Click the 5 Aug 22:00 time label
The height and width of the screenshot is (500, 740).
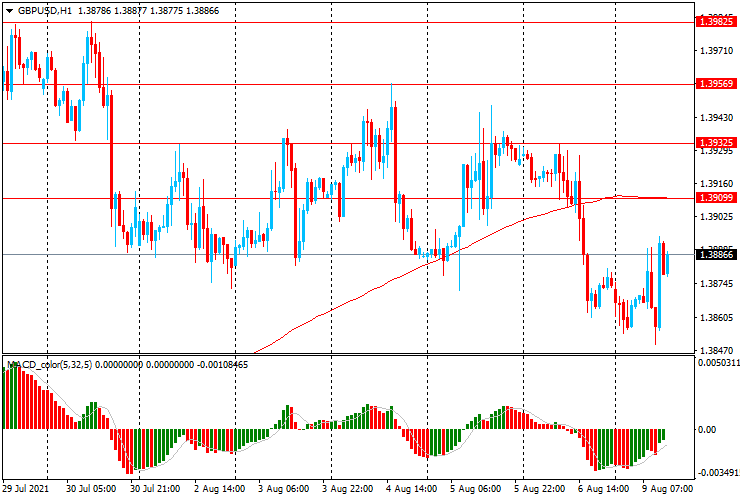point(539,488)
